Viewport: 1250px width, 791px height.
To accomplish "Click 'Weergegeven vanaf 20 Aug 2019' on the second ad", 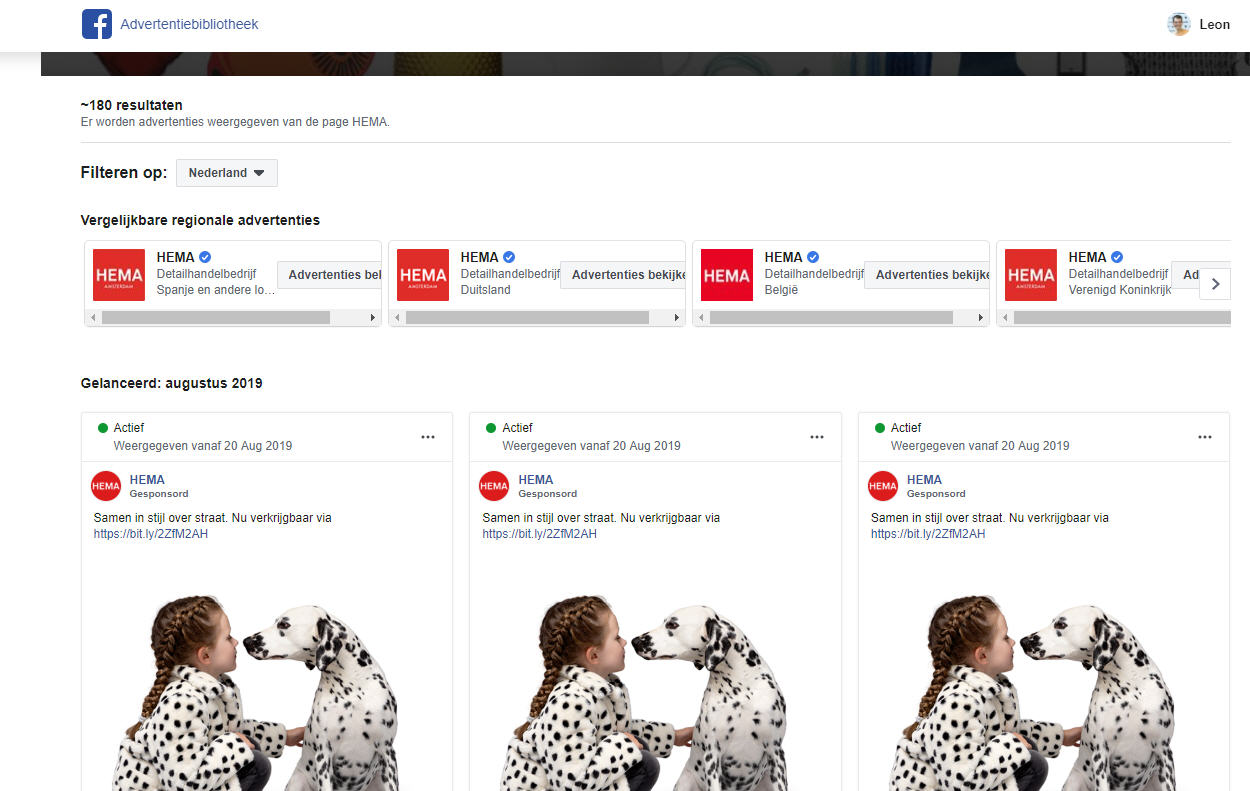I will [x=592, y=446].
